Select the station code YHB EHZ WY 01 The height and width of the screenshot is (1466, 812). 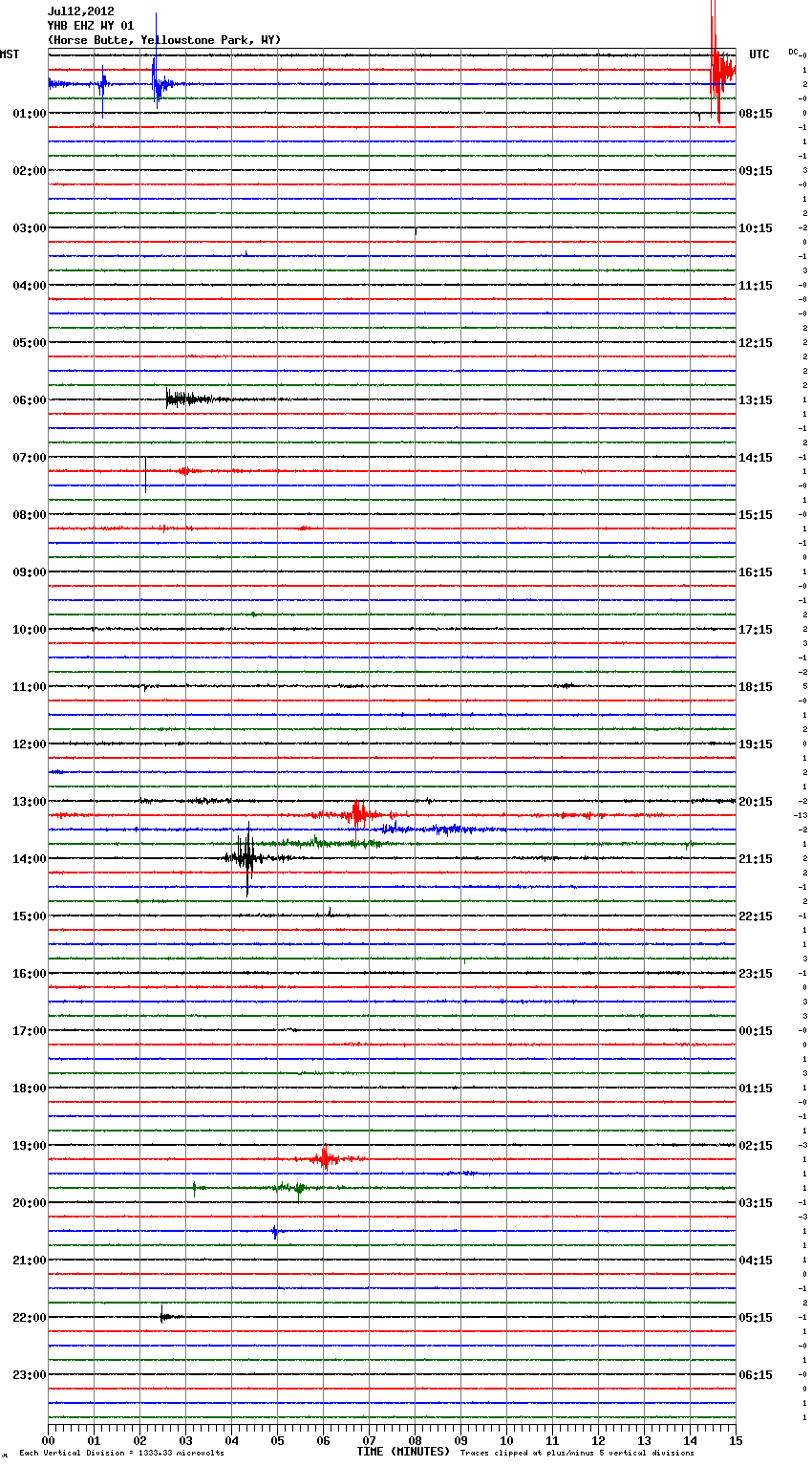pyautogui.click(x=91, y=26)
